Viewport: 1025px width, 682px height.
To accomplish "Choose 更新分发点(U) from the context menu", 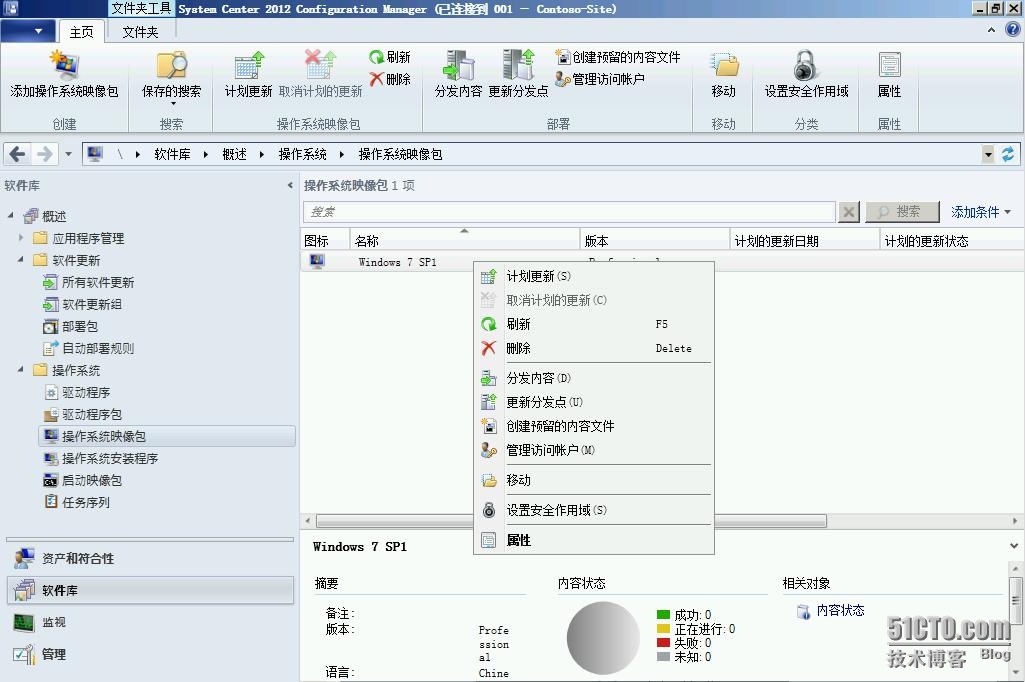I will (x=594, y=402).
